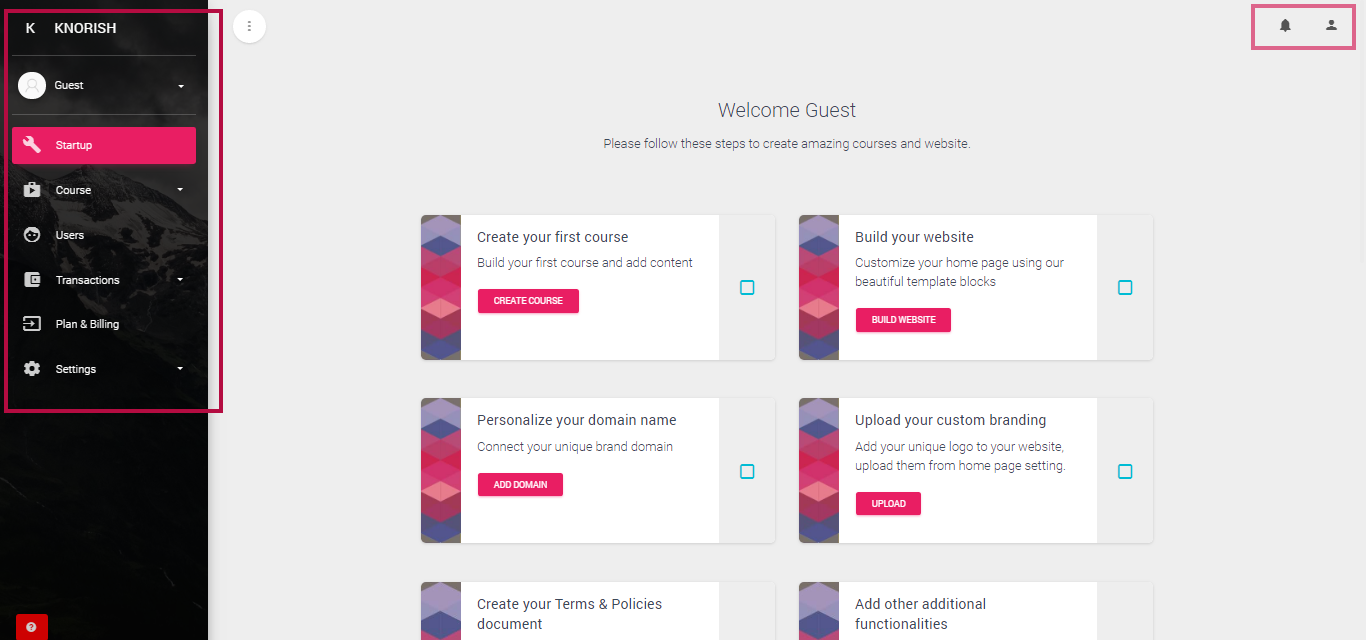Screen dimensions: 1366x640
Task: Click the Users face icon in sidebar
Action: click(32, 235)
